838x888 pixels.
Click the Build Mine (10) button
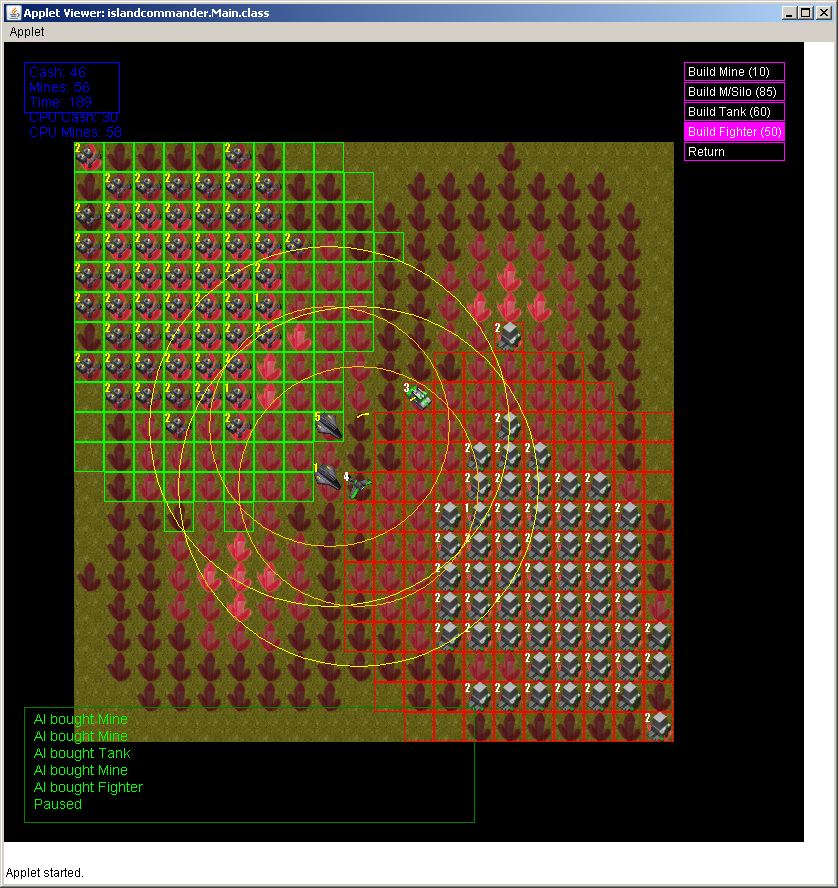tap(734, 72)
